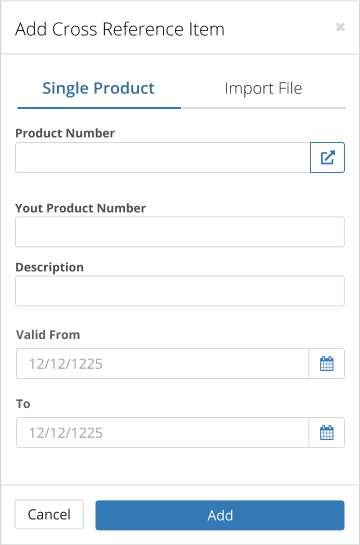Image resolution: width=360 pixels, height=545 pixels.
Task: Click the Product Number label
Action: [65, 133]
